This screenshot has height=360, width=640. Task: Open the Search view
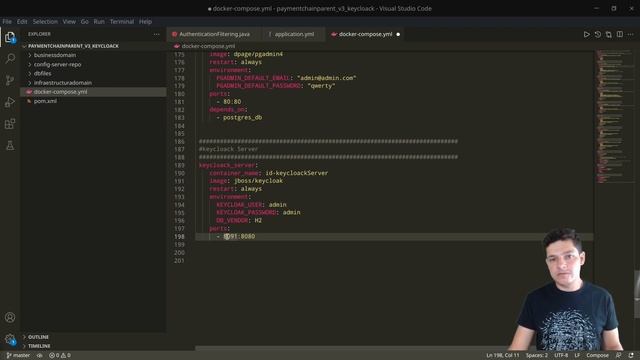(x=10, y=58)
